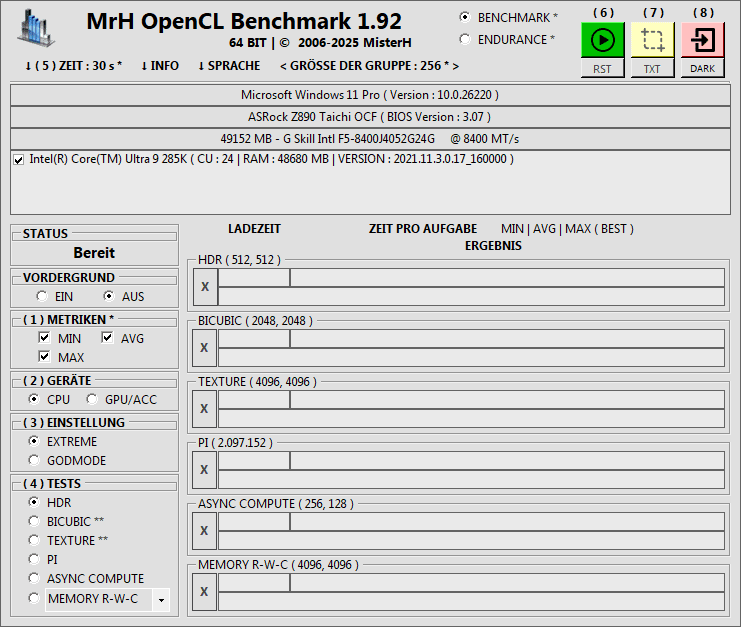Viewport: 741px width, 627px height.
Task: Click the LADEZEIT column header
Action: [254, 229]
